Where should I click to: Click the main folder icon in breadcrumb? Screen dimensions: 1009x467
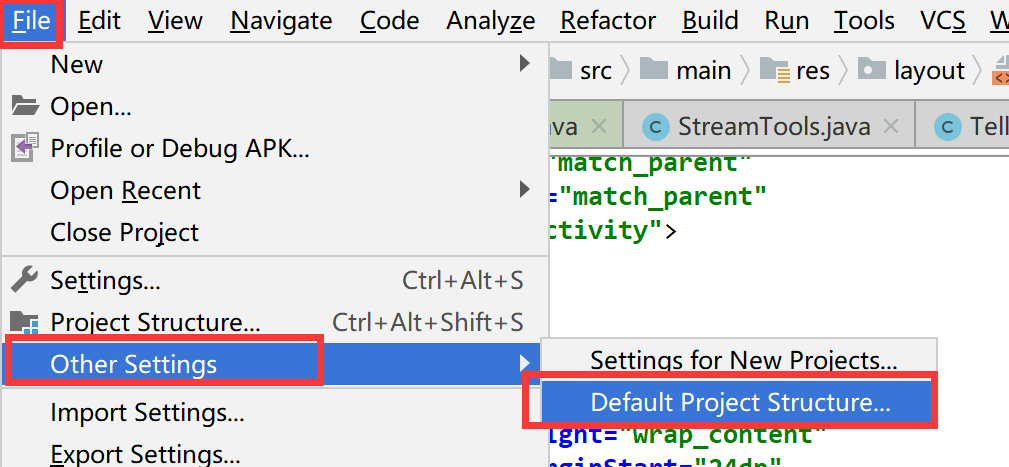pos(654,69)
